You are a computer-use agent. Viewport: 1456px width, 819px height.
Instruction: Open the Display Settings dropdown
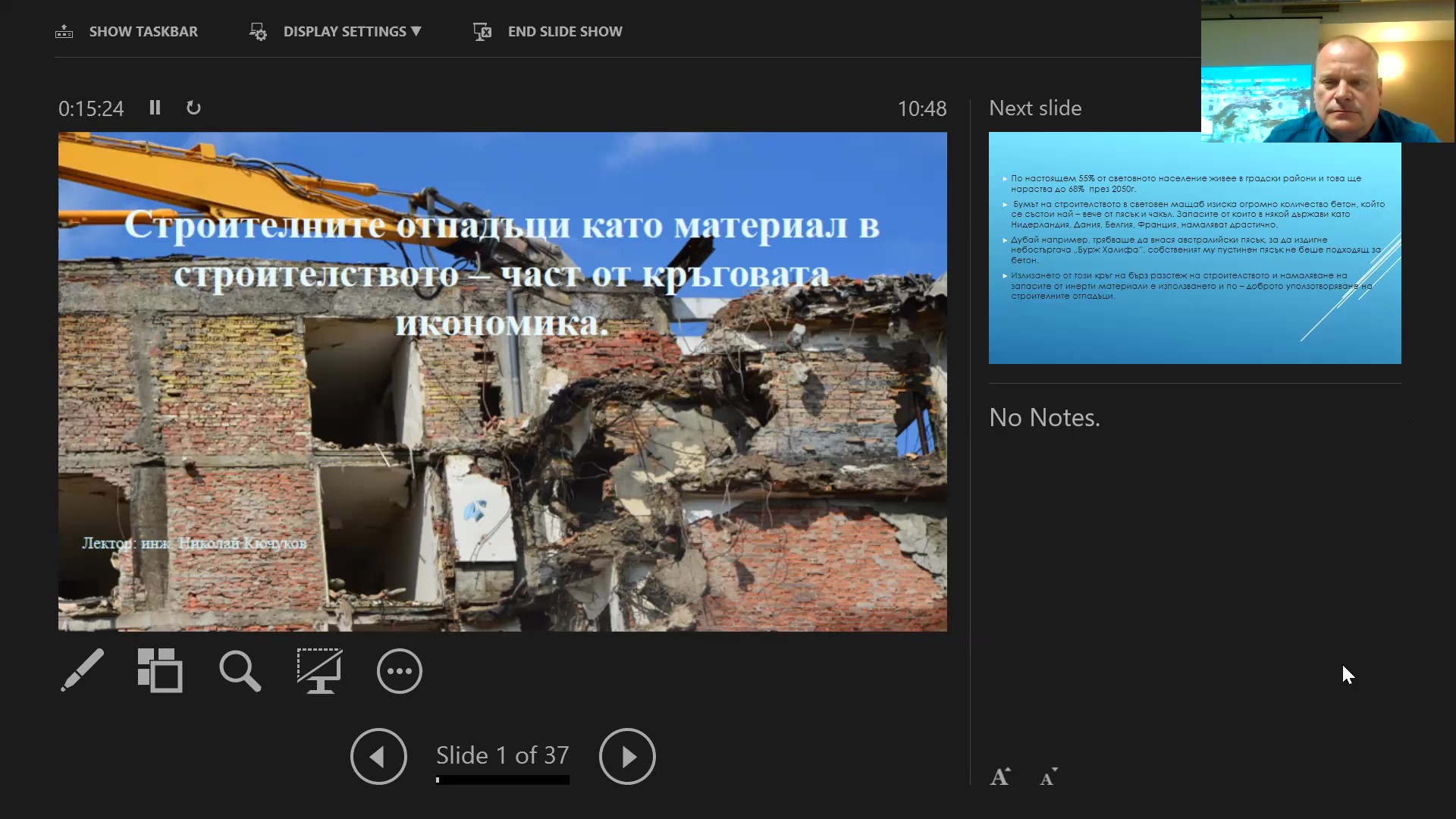pyautogui.click(x=352, y=32)
